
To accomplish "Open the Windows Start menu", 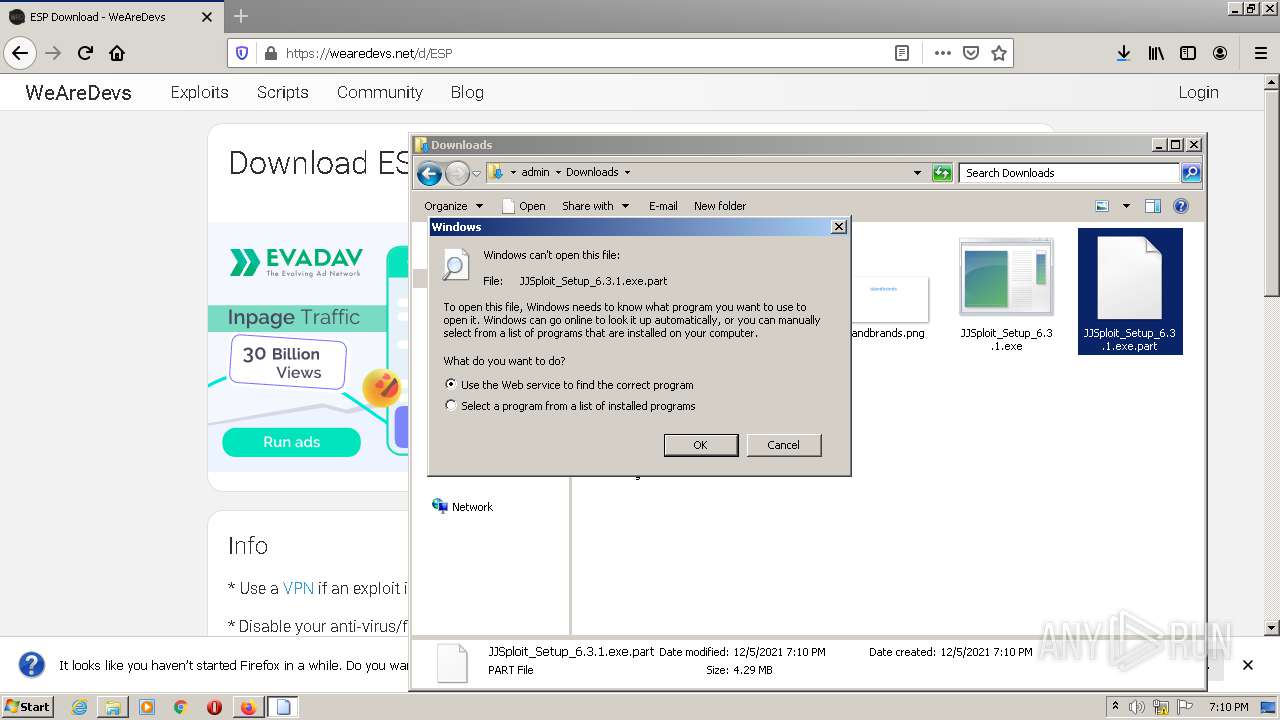I will 28,706.
